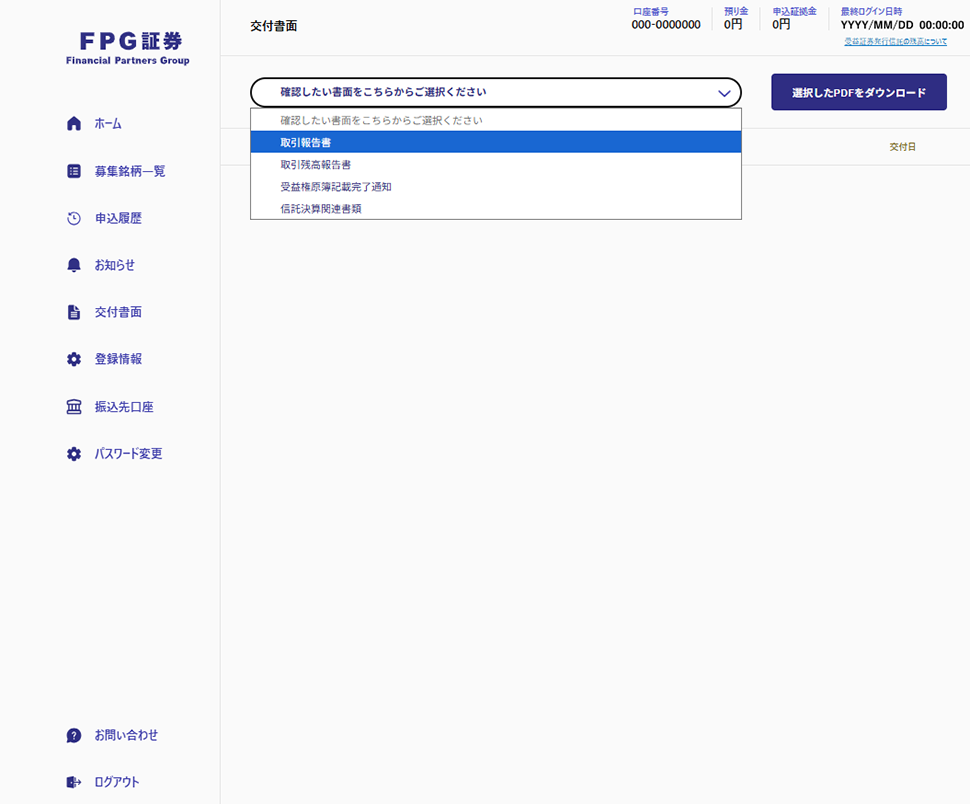Click the 交付日 column header
Screen dimensions: 970x804
click(x=901, y=146)
